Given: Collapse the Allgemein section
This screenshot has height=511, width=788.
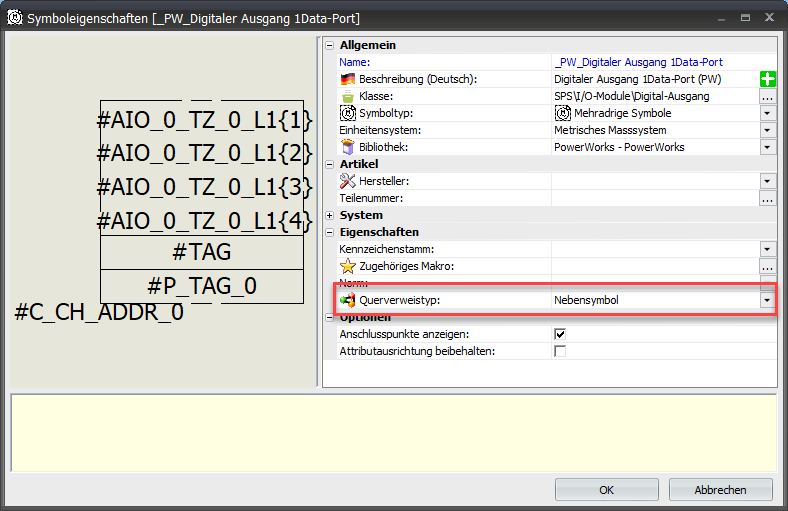Looking at the screenshot, I should (331, 45).
